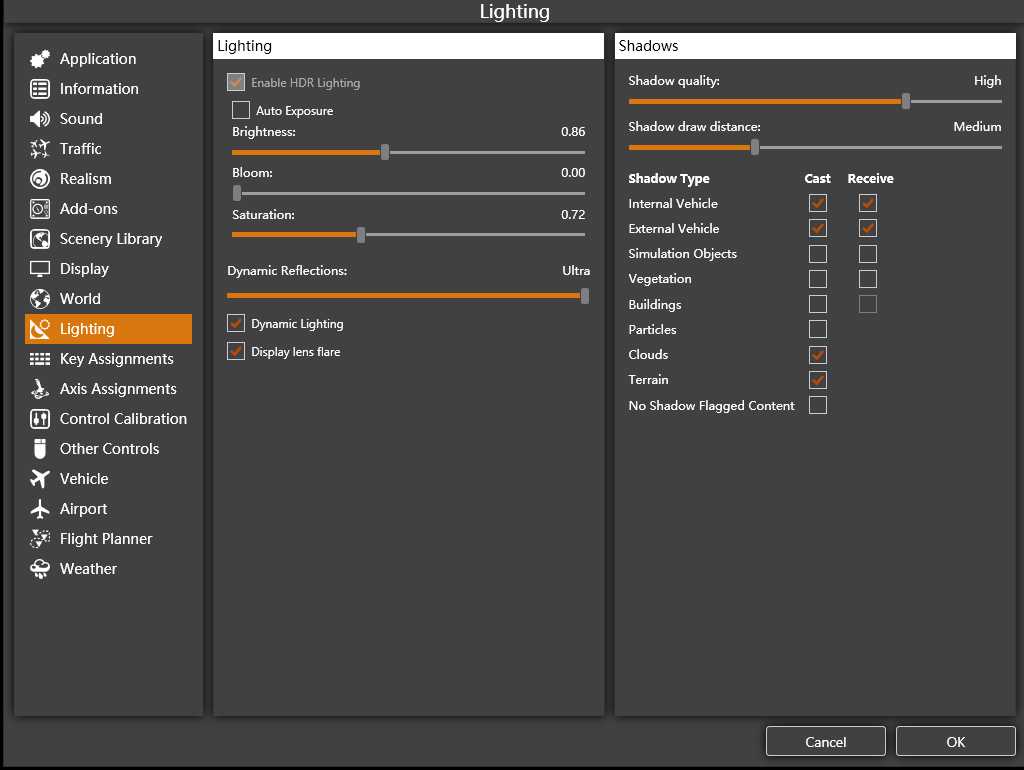The width and height of the screenshot is (1024, 770).
Task: Enable Simulation Objects Cast shadow
Action: [x=818, y=253]
